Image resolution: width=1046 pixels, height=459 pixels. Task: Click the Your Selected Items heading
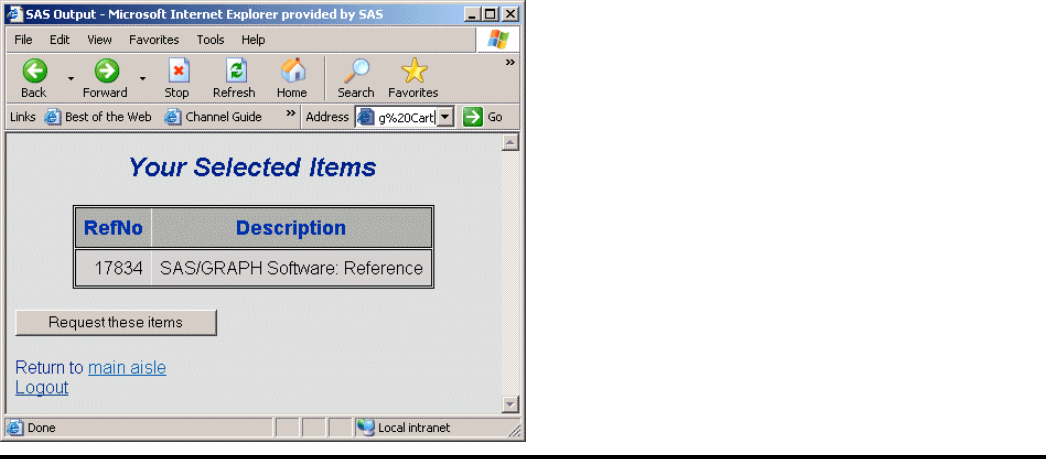point(252,167)
